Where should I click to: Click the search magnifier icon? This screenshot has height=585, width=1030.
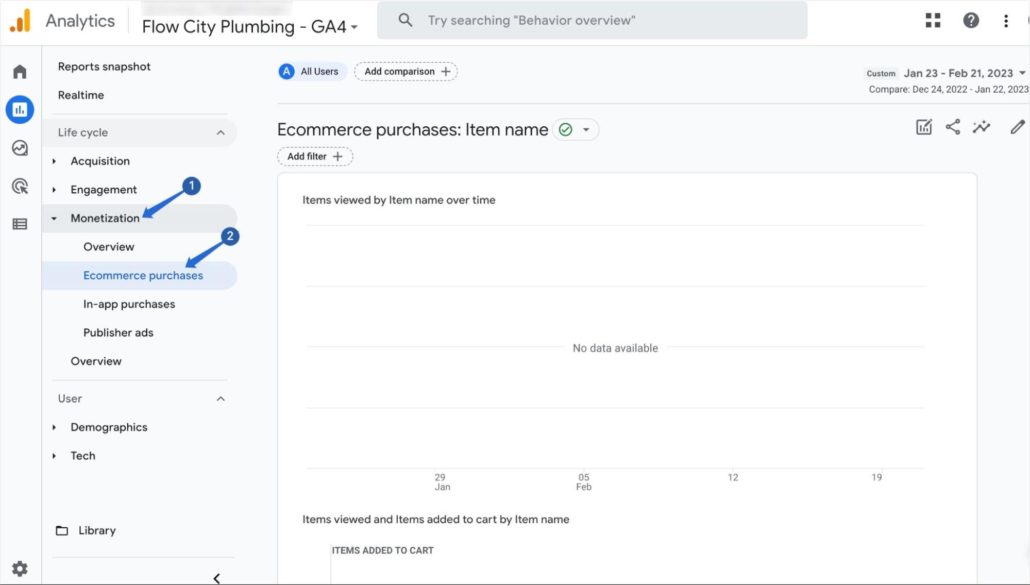tap(405, 20)
